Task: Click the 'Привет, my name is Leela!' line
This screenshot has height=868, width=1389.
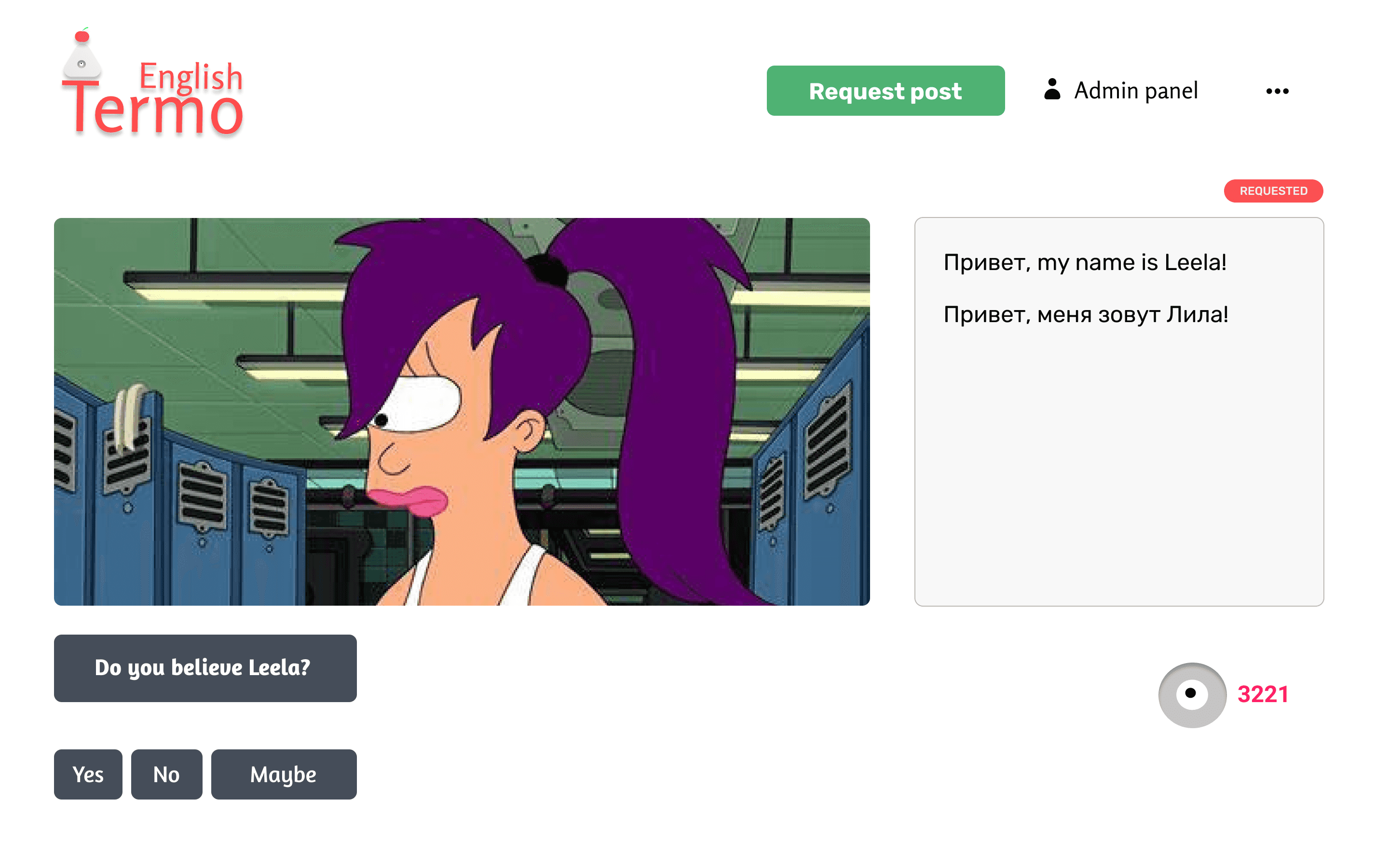Action: [x=1085, y=262]
